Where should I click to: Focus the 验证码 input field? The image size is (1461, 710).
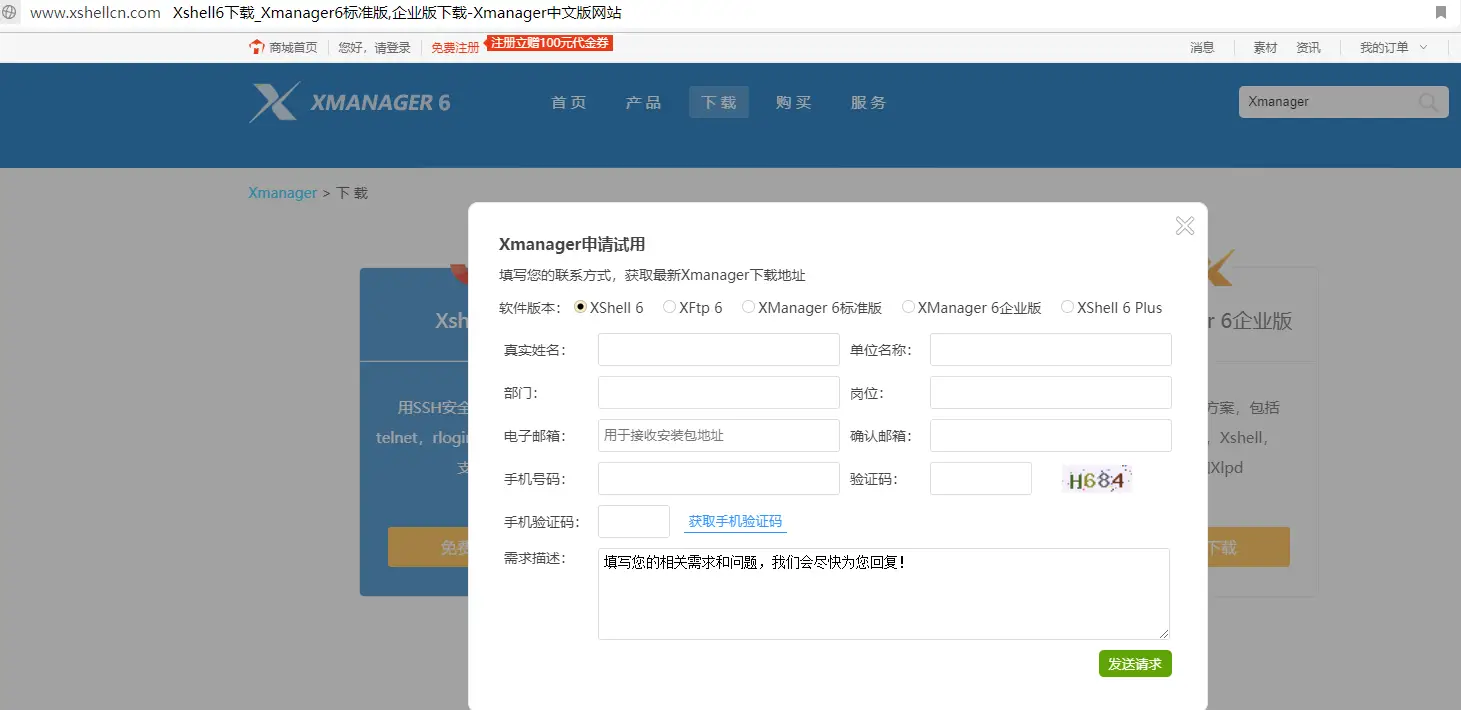981,479
